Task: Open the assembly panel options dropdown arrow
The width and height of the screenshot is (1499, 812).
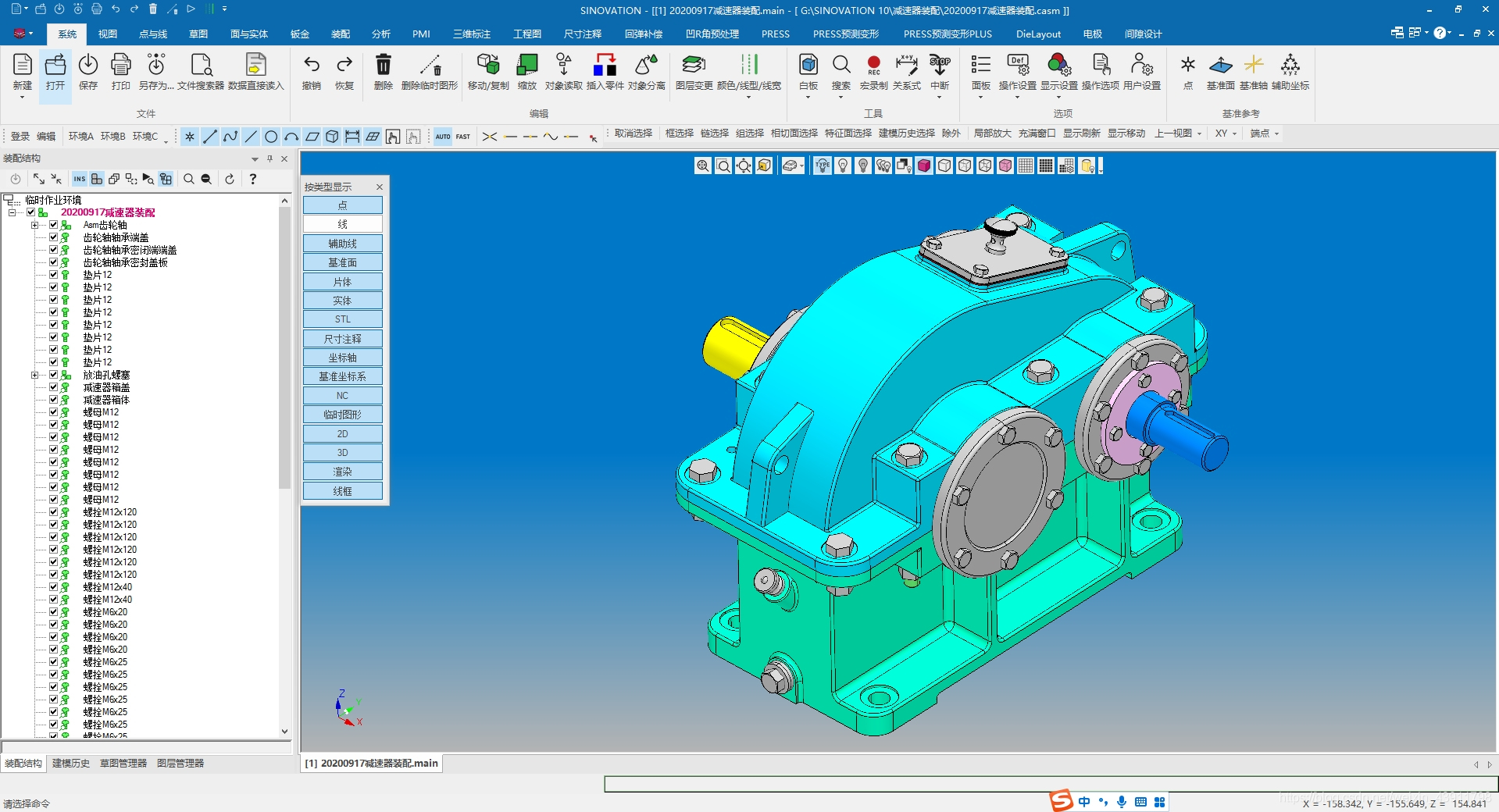Action: [255, 158]
